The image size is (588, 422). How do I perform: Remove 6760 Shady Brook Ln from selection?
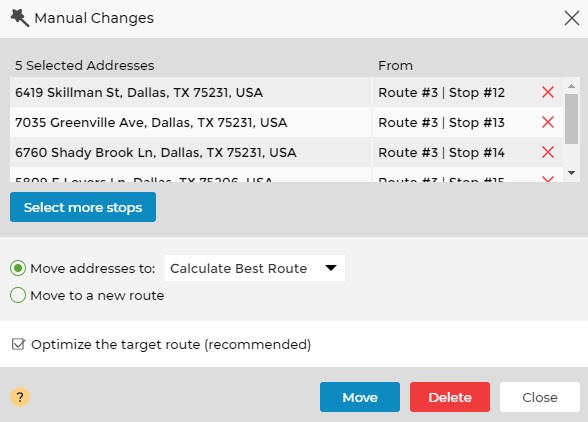pos(548,152)
